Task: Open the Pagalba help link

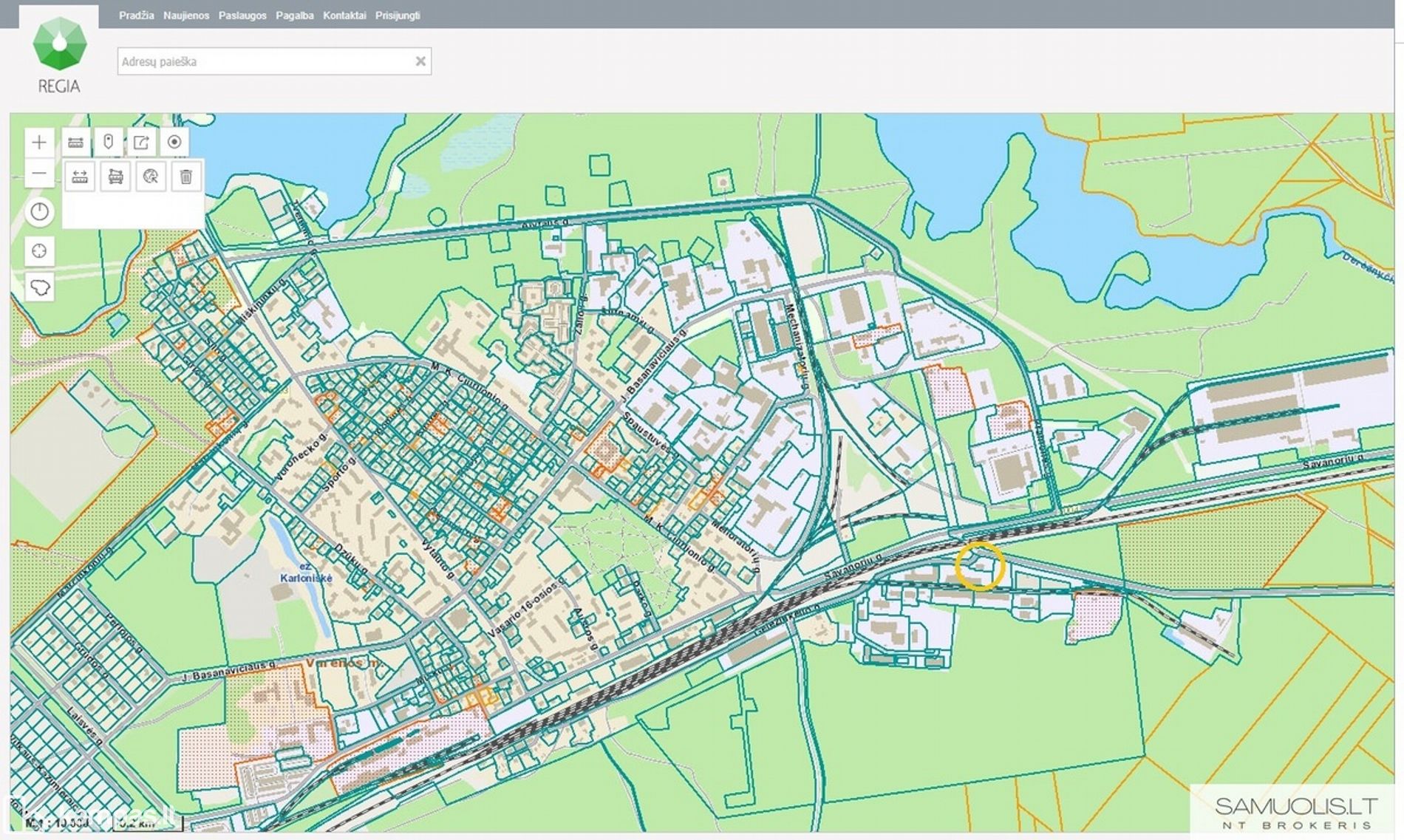Action: (294, 16)
